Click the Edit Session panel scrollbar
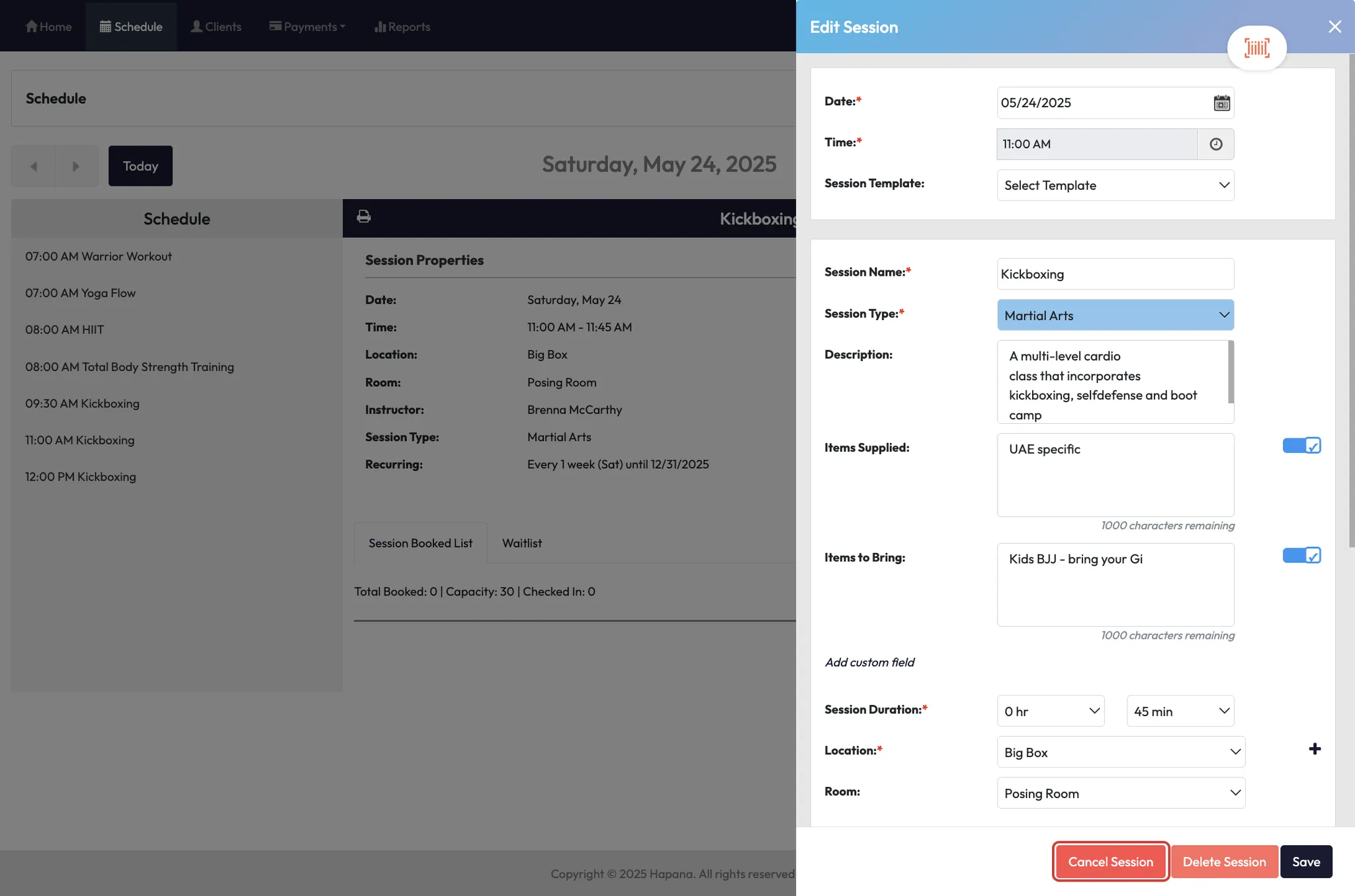This screenshot has width=1355, height=896. 1351,298
